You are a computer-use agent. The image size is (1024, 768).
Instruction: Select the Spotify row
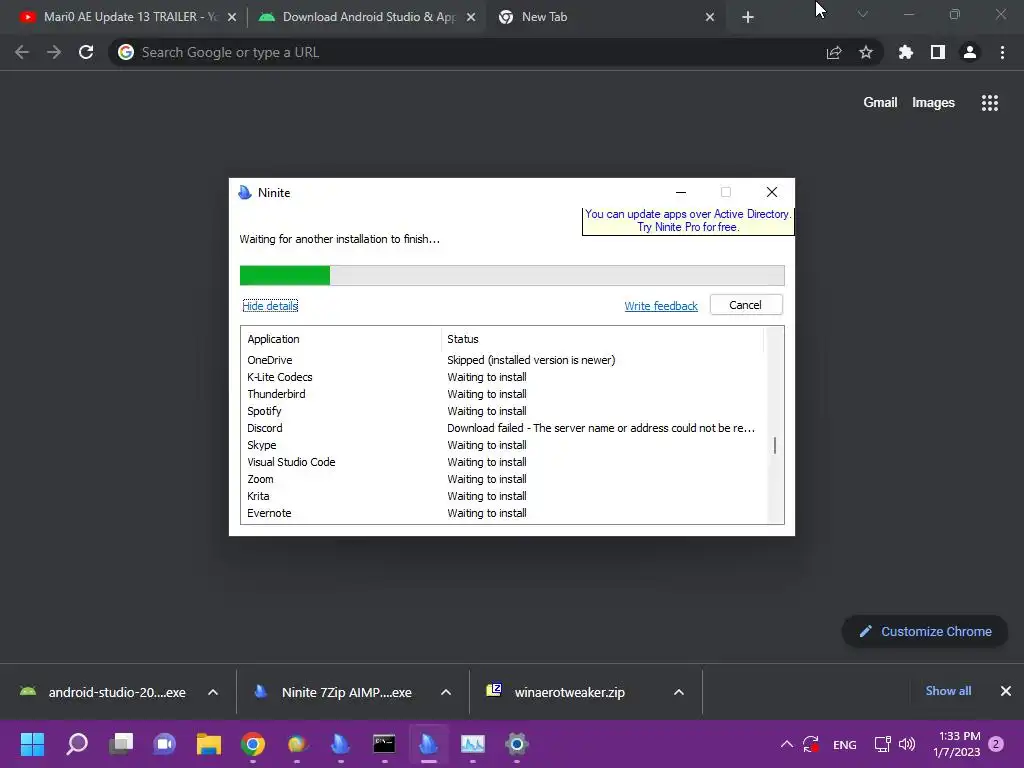[502, 411]
